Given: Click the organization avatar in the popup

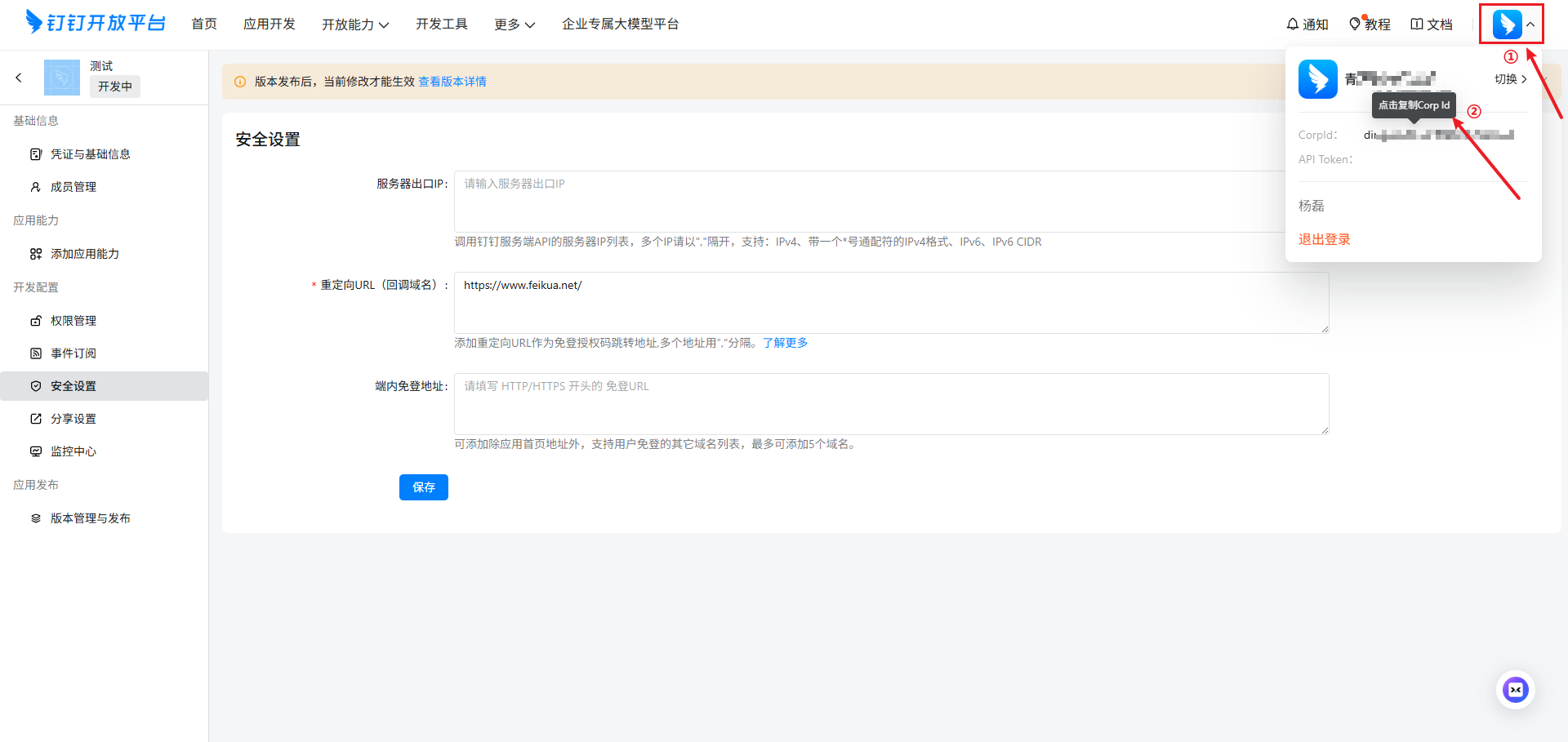Looking at the screenshot, I should pyautogui.click(x=1317, y=79).
